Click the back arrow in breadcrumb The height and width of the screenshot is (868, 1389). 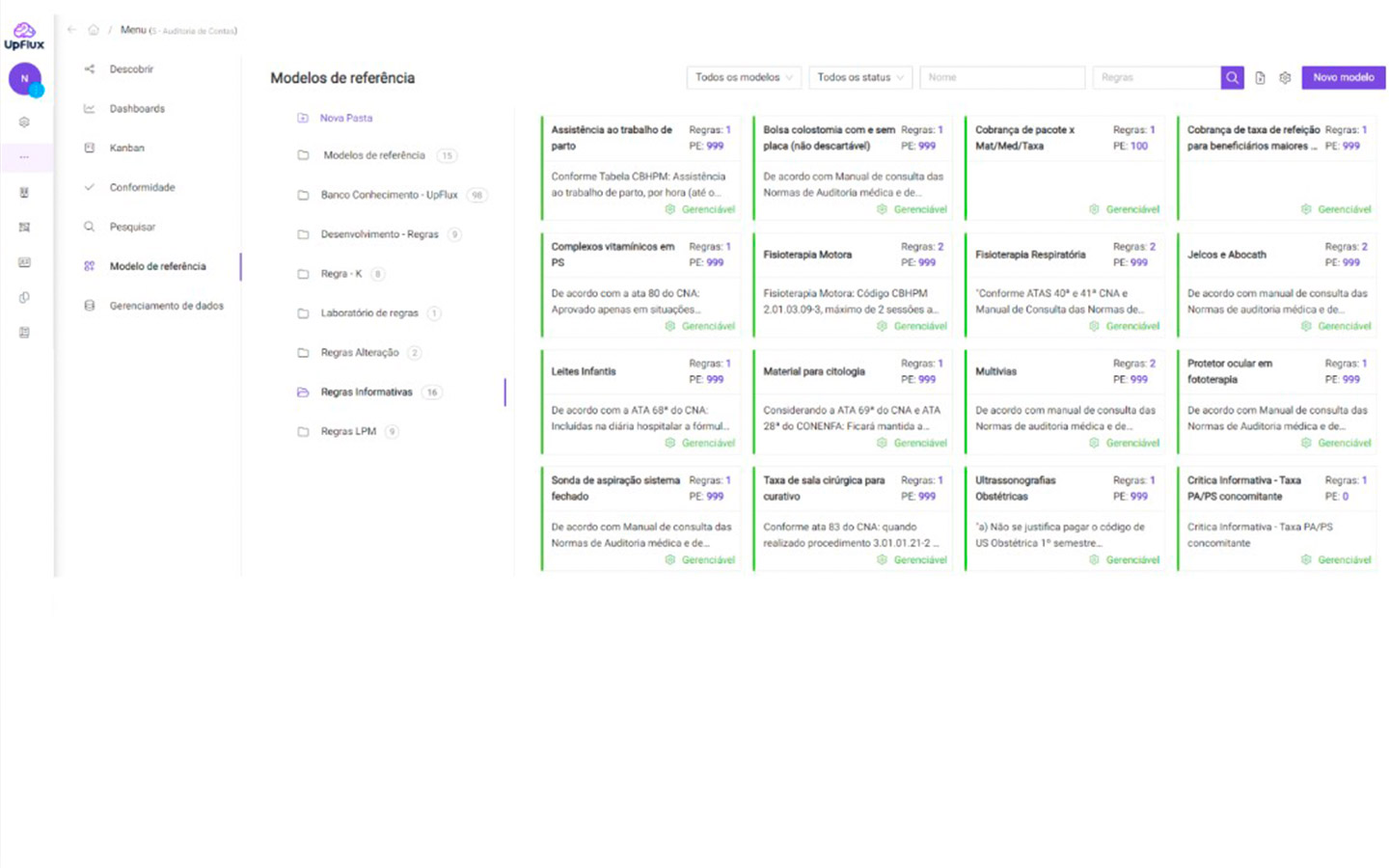pos(72,30)
